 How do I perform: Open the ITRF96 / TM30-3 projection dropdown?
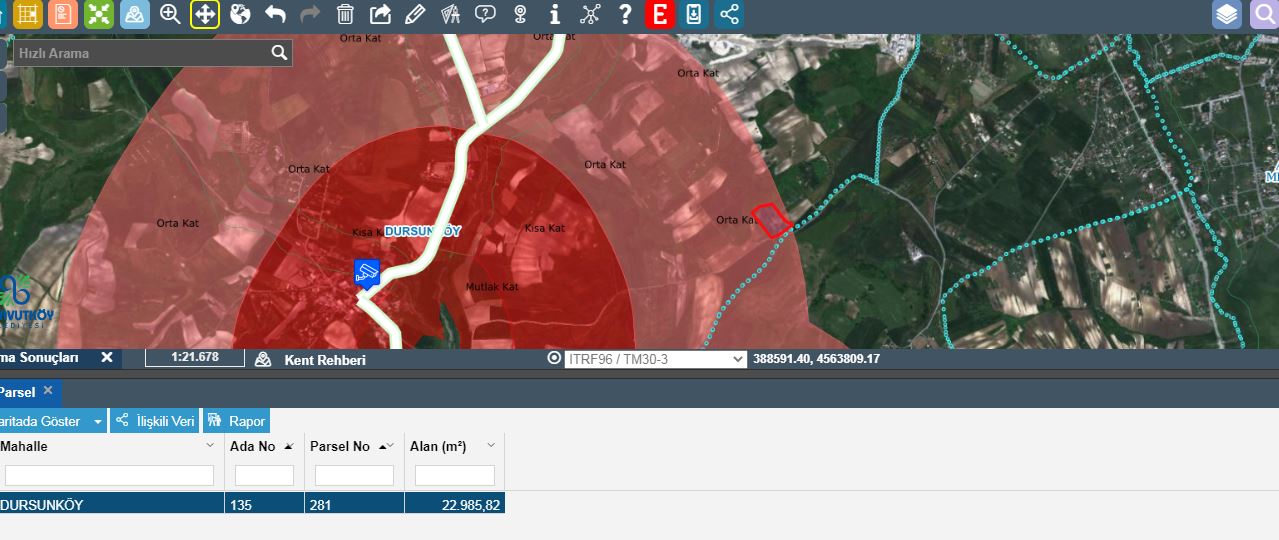point(656,359)
